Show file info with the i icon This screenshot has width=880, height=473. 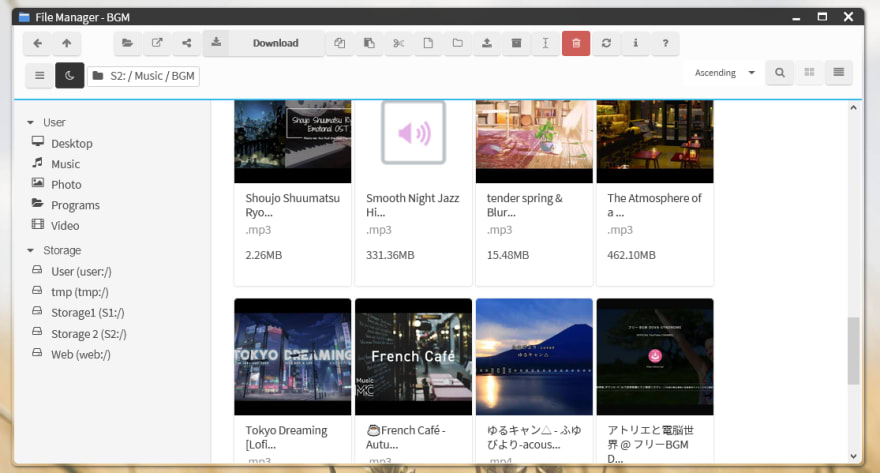636,43
